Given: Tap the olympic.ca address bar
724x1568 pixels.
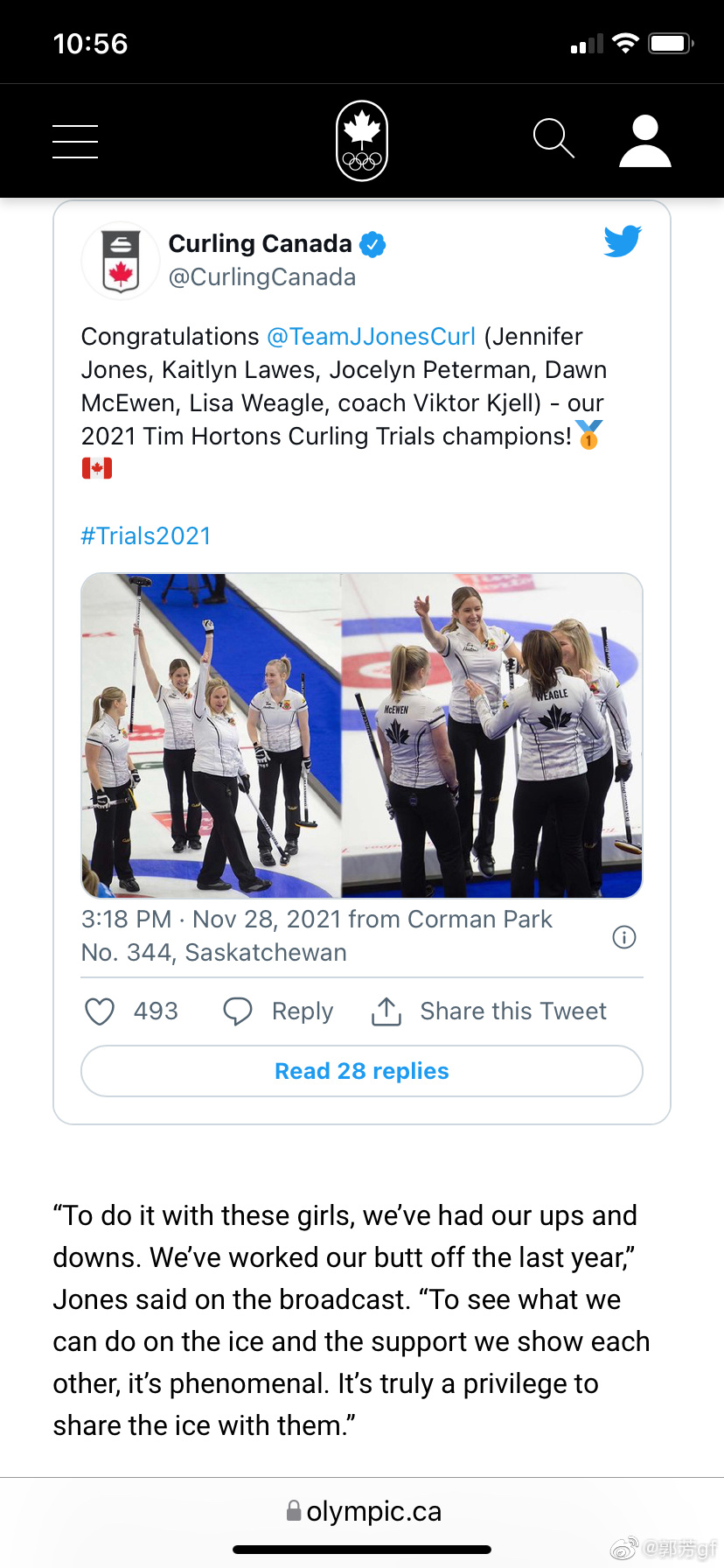Looking at the screenshot, I should 364,1511.
